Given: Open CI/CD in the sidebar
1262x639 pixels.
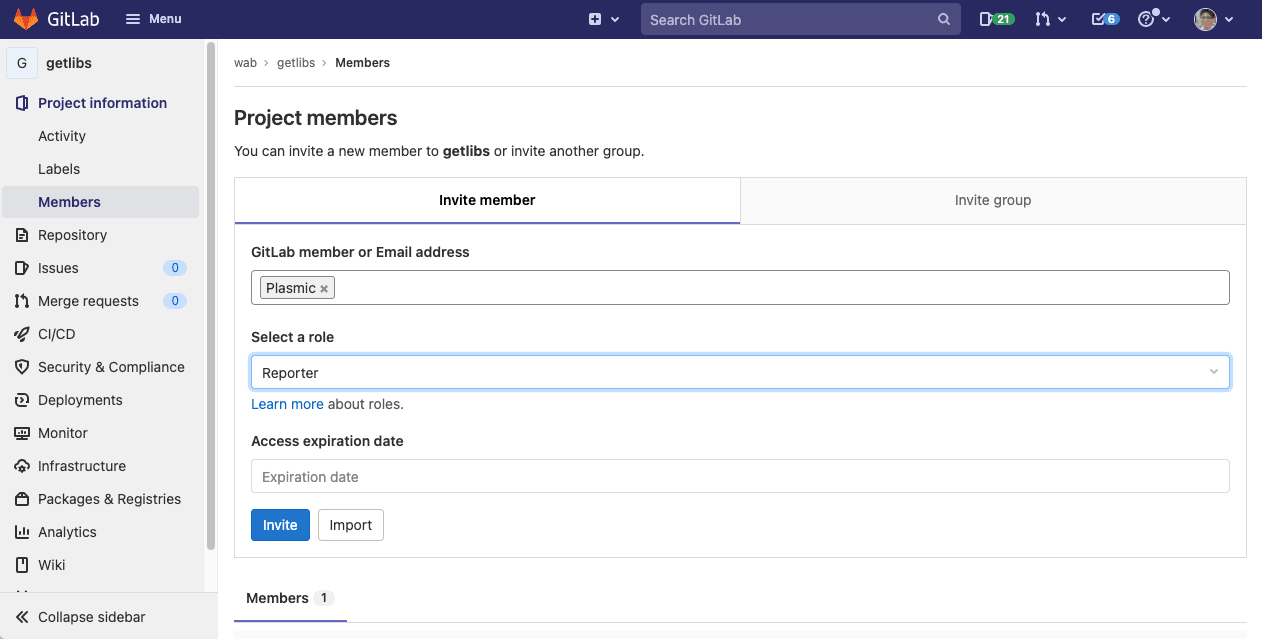Looking at the screenshot, I should pos(56,334).
